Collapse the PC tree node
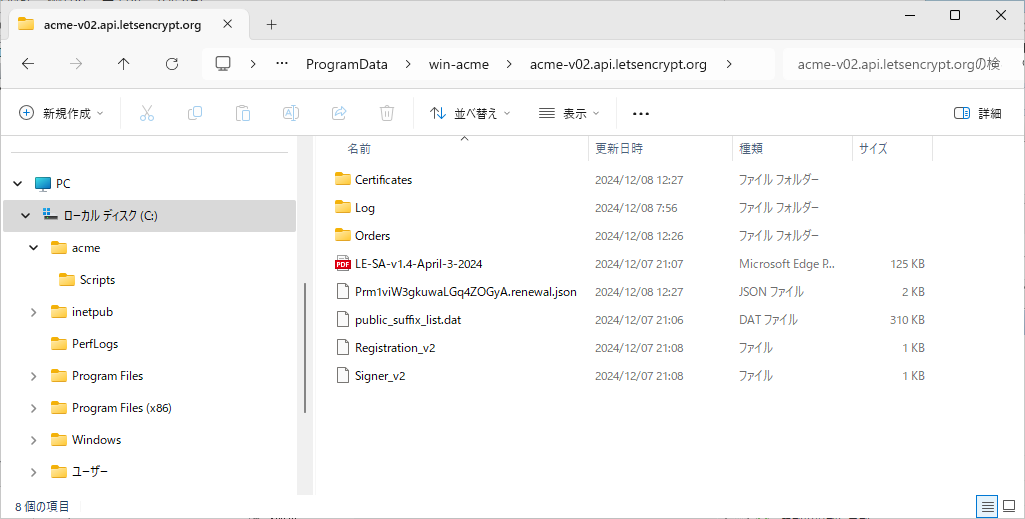The width and height of the screenshot is (1025, 519). (18, 184)
